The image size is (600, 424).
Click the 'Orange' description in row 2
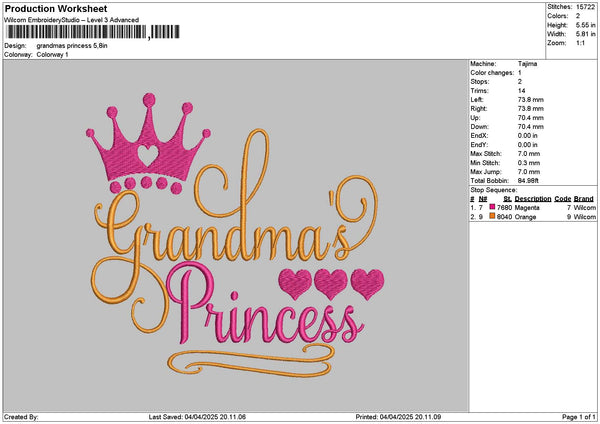[x=525, y=217]
